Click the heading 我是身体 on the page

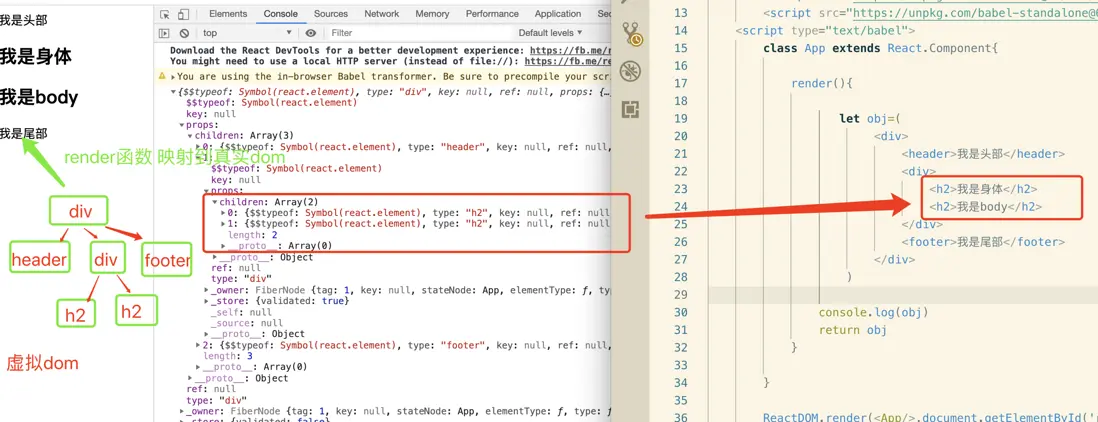tap(36, 57)
